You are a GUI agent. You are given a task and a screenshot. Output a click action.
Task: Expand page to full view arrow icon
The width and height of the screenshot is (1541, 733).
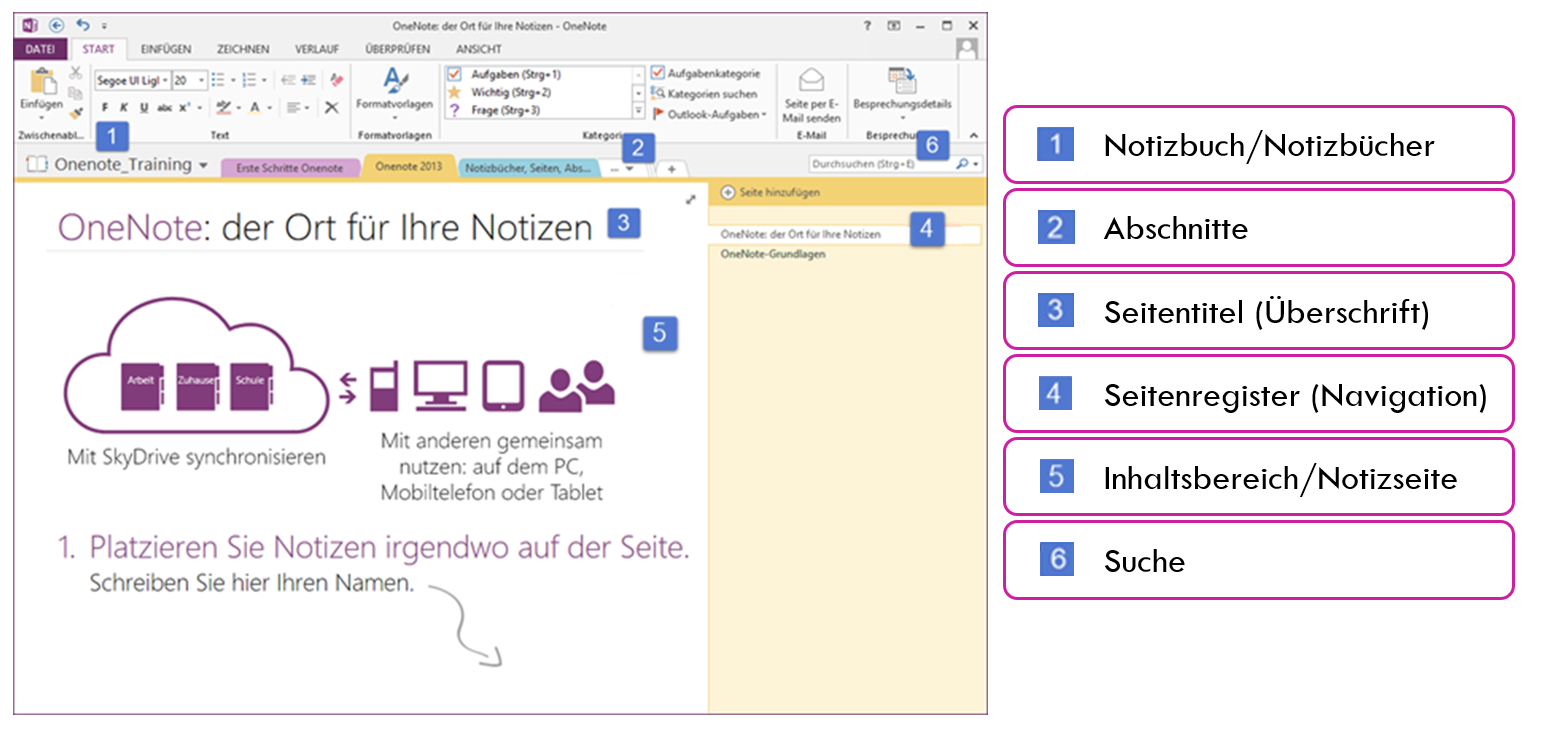click(x=690, y=200)
